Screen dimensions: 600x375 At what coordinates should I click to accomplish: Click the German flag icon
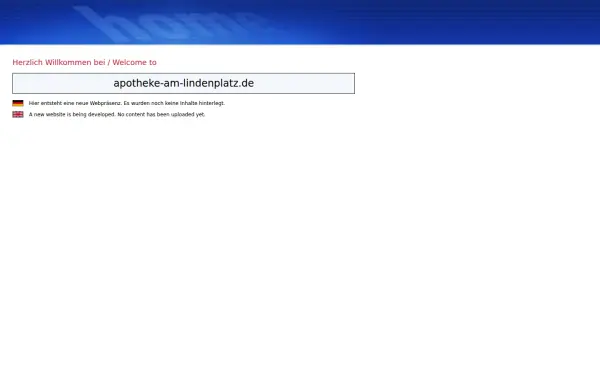[18, 103]
